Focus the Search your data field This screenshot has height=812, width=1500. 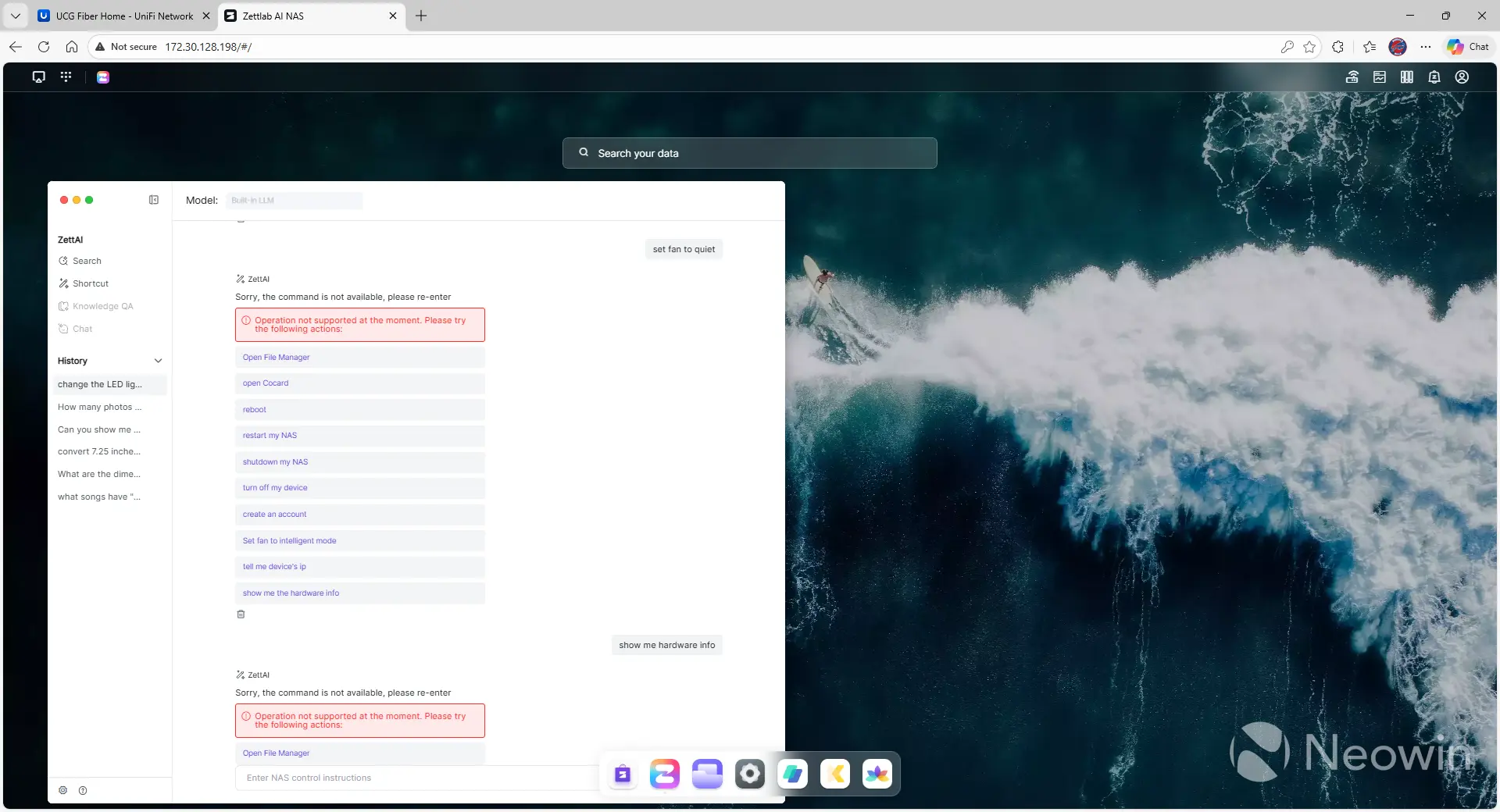[x=750, y=153]
